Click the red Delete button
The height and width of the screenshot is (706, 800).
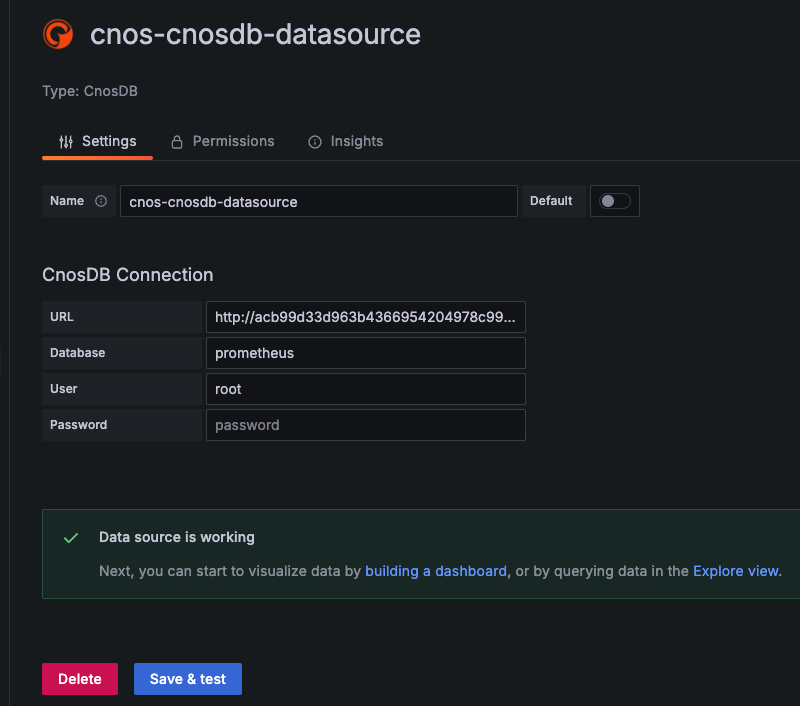[x=80, y=679]
